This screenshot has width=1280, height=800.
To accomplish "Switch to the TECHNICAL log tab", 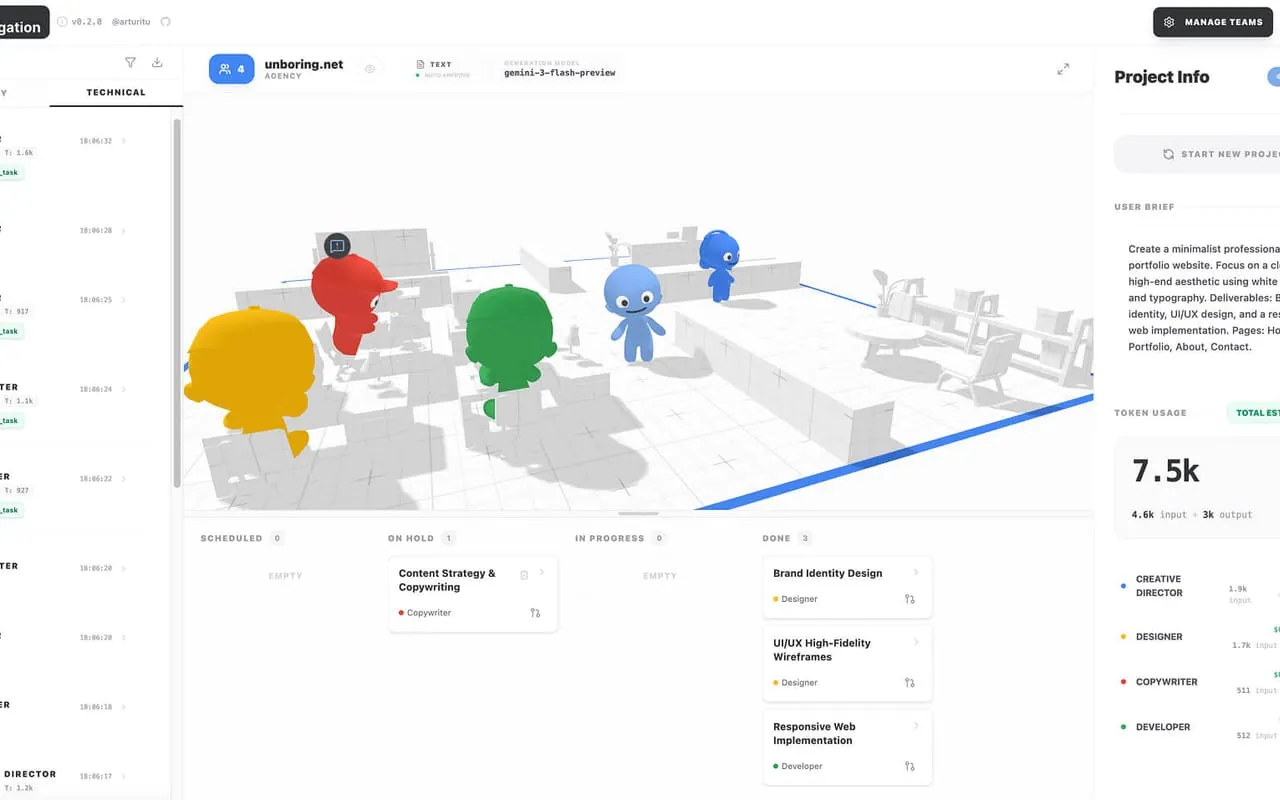I will pyautogui.click(x=116, y=92).
